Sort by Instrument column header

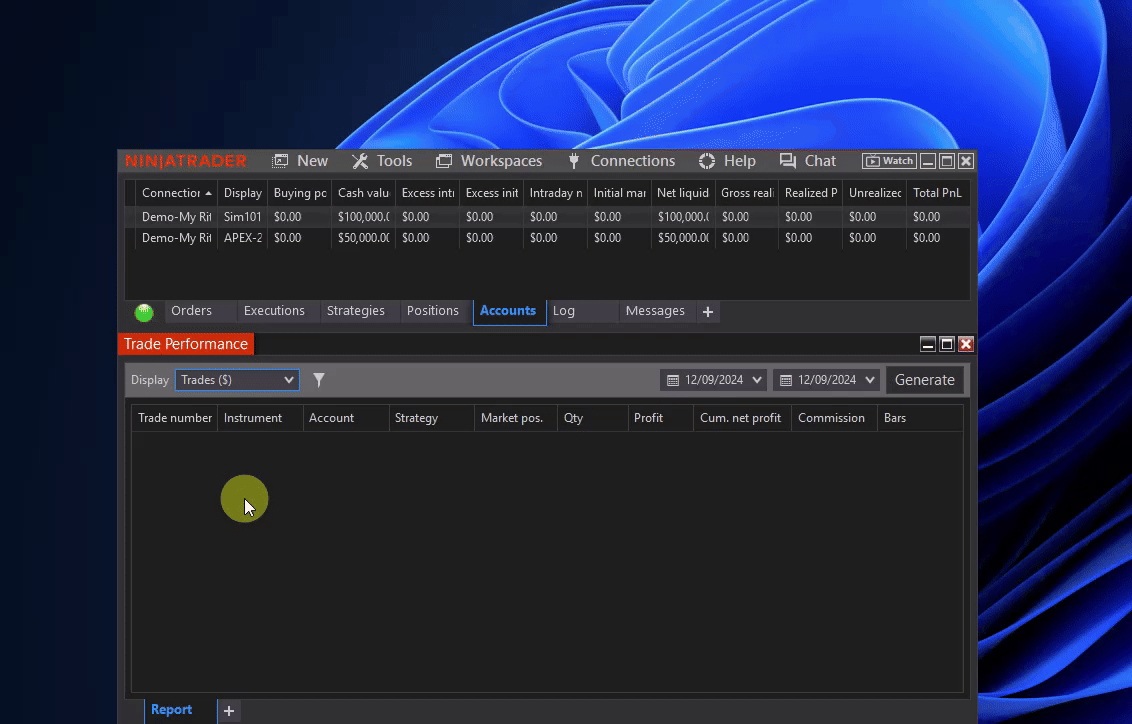tap(260, 418)
